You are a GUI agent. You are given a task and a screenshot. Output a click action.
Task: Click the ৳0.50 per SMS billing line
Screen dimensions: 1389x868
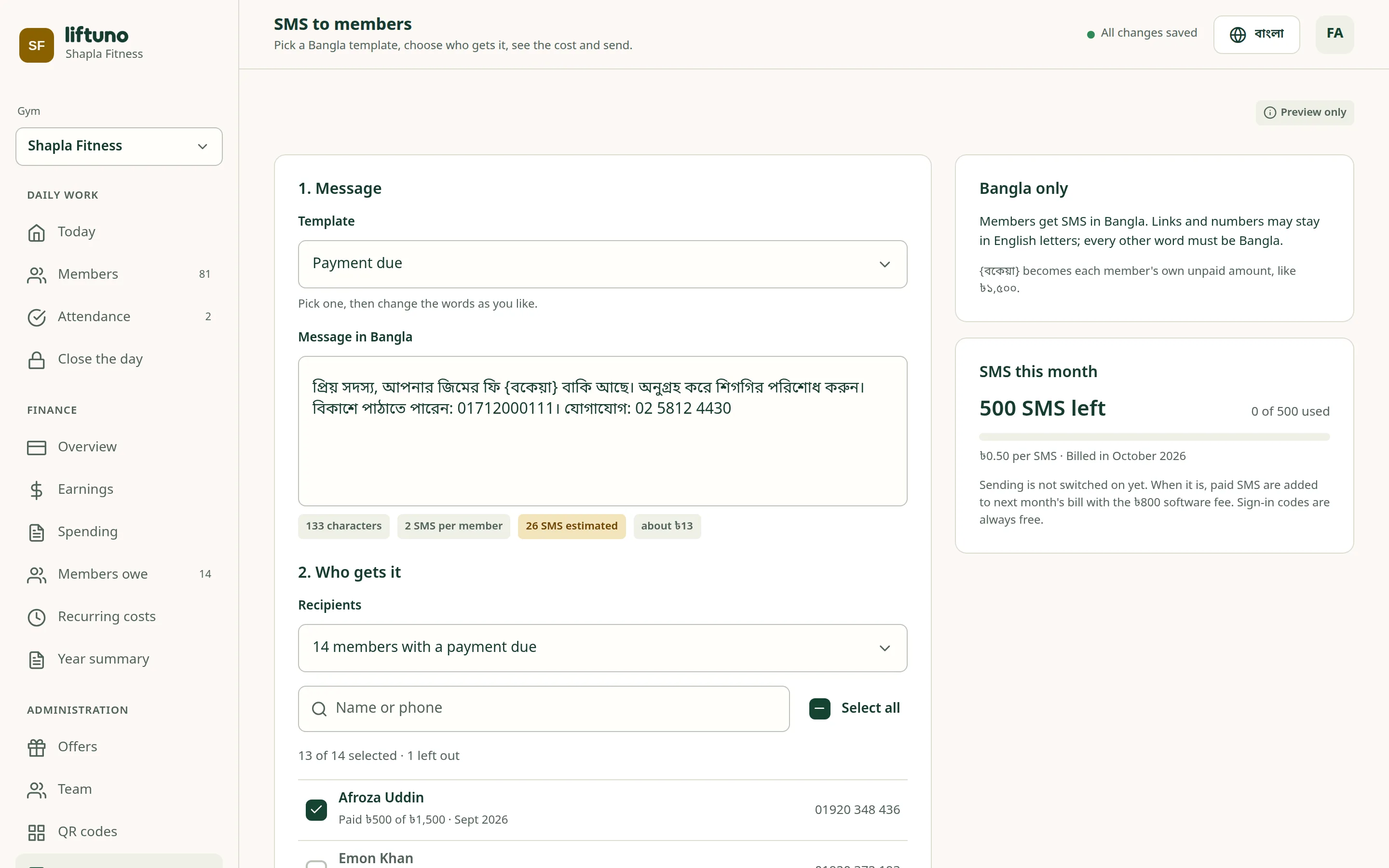(1082, 456)
